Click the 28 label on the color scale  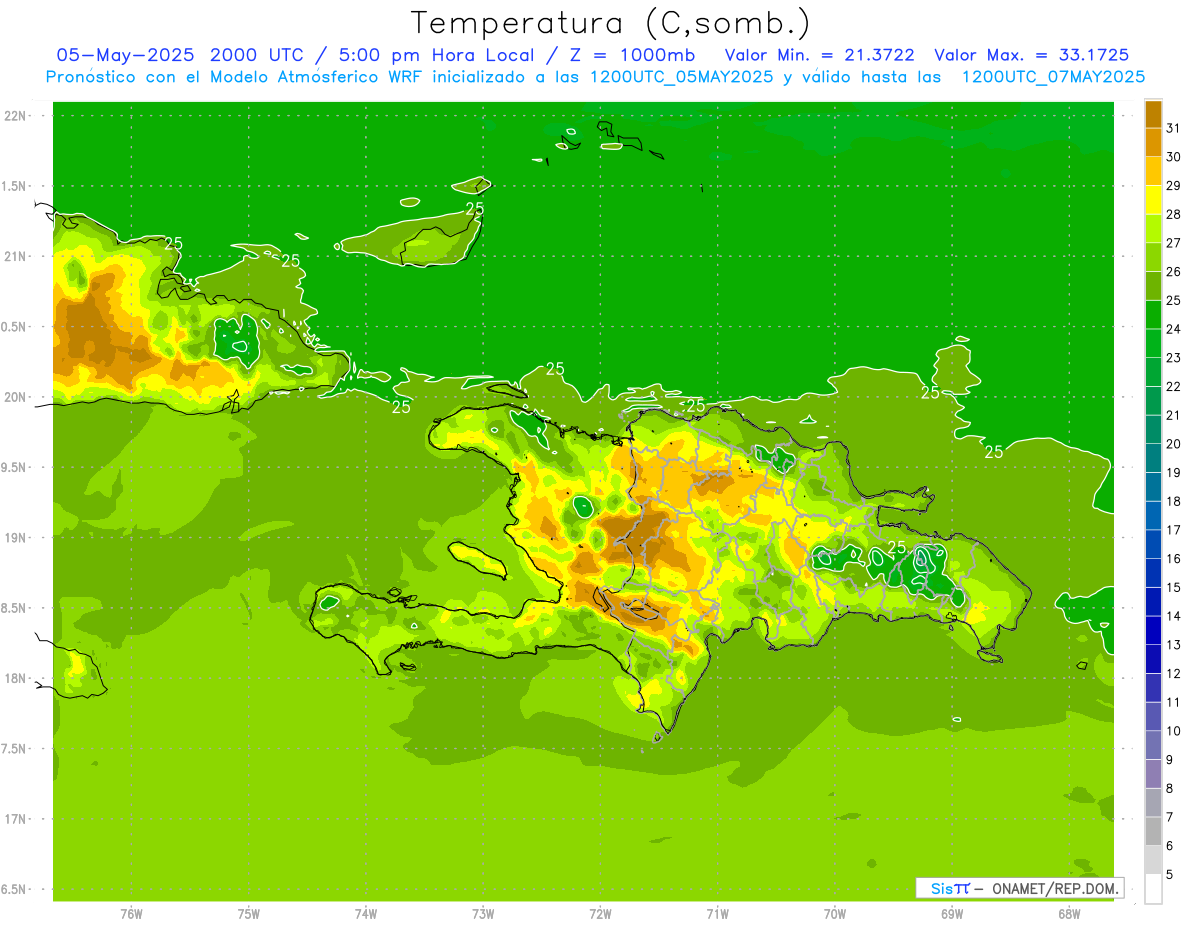pyautogui.click(x=1174, y=214)
